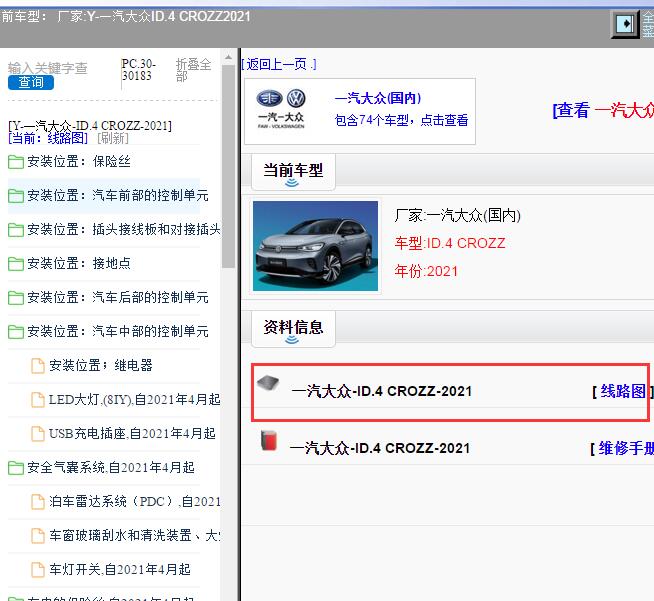Click document icon for 泊车雷达系统
The height and width of the screenshot is (601, 654).
38,502
